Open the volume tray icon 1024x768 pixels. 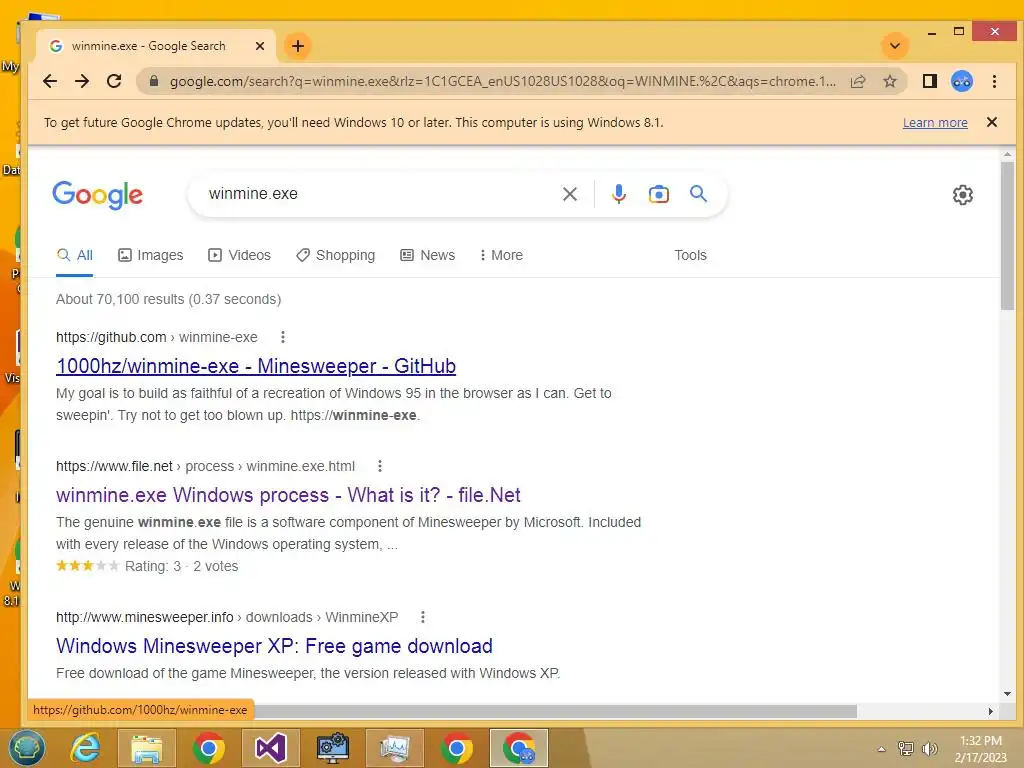pos(929,748)
